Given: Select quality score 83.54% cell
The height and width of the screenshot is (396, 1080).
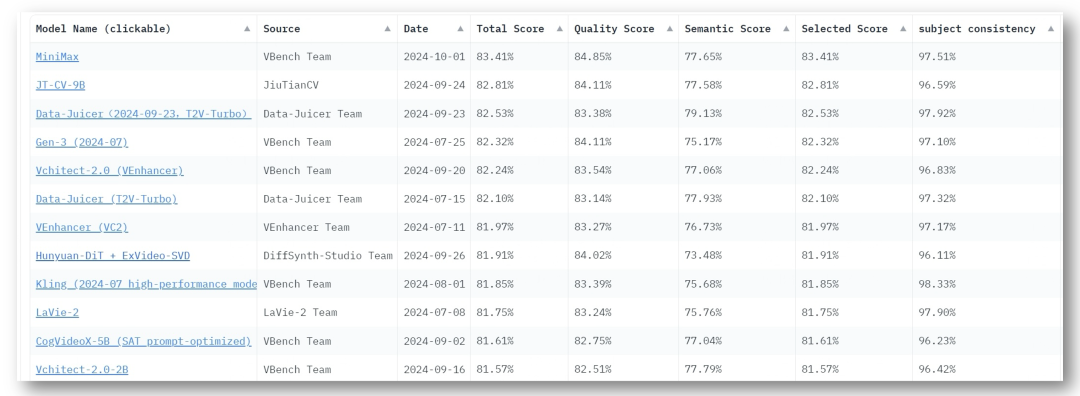Looking at the screenshot, I should coord(623,170).
